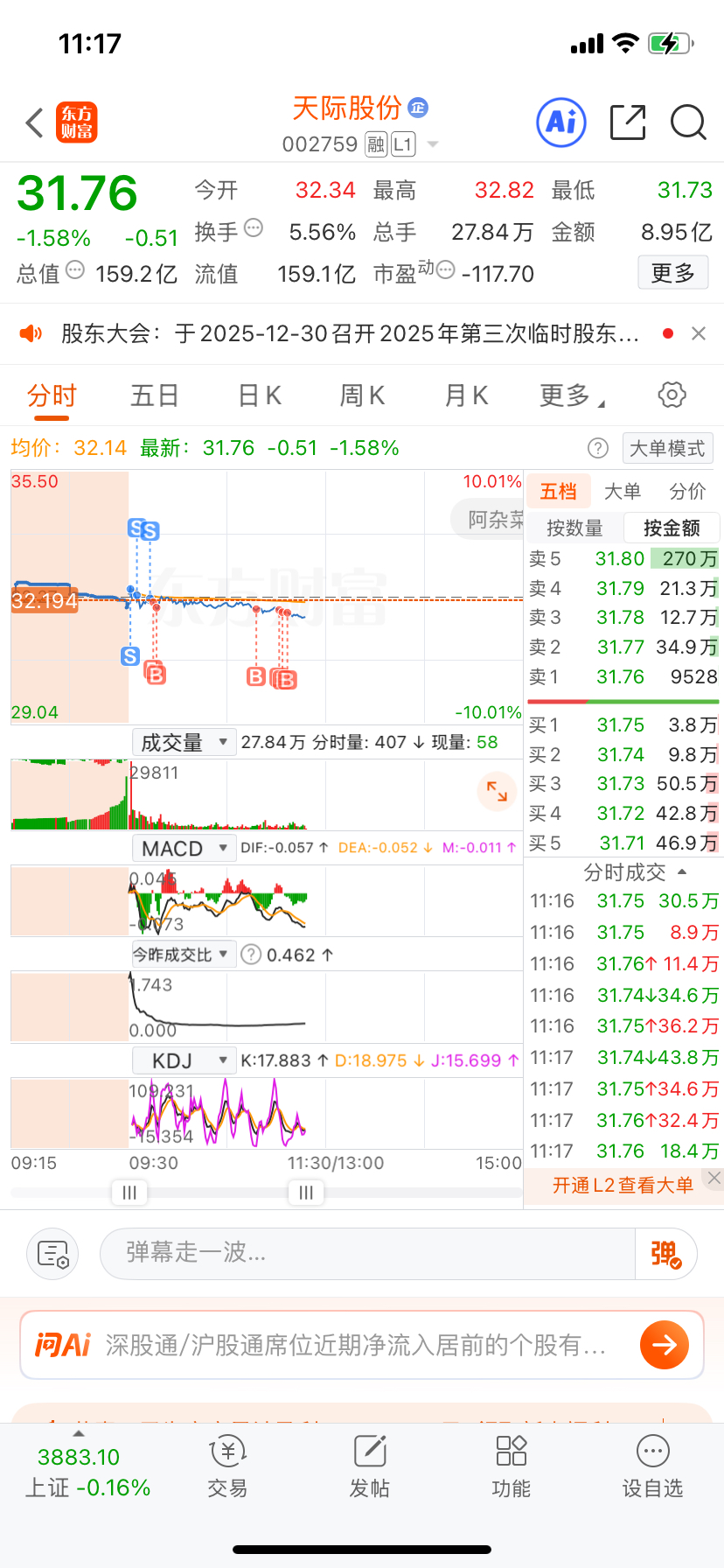The image size is (724, 1568).
Task: Tap the 买1 31.75 order row
Action: (x=623, y=725)
